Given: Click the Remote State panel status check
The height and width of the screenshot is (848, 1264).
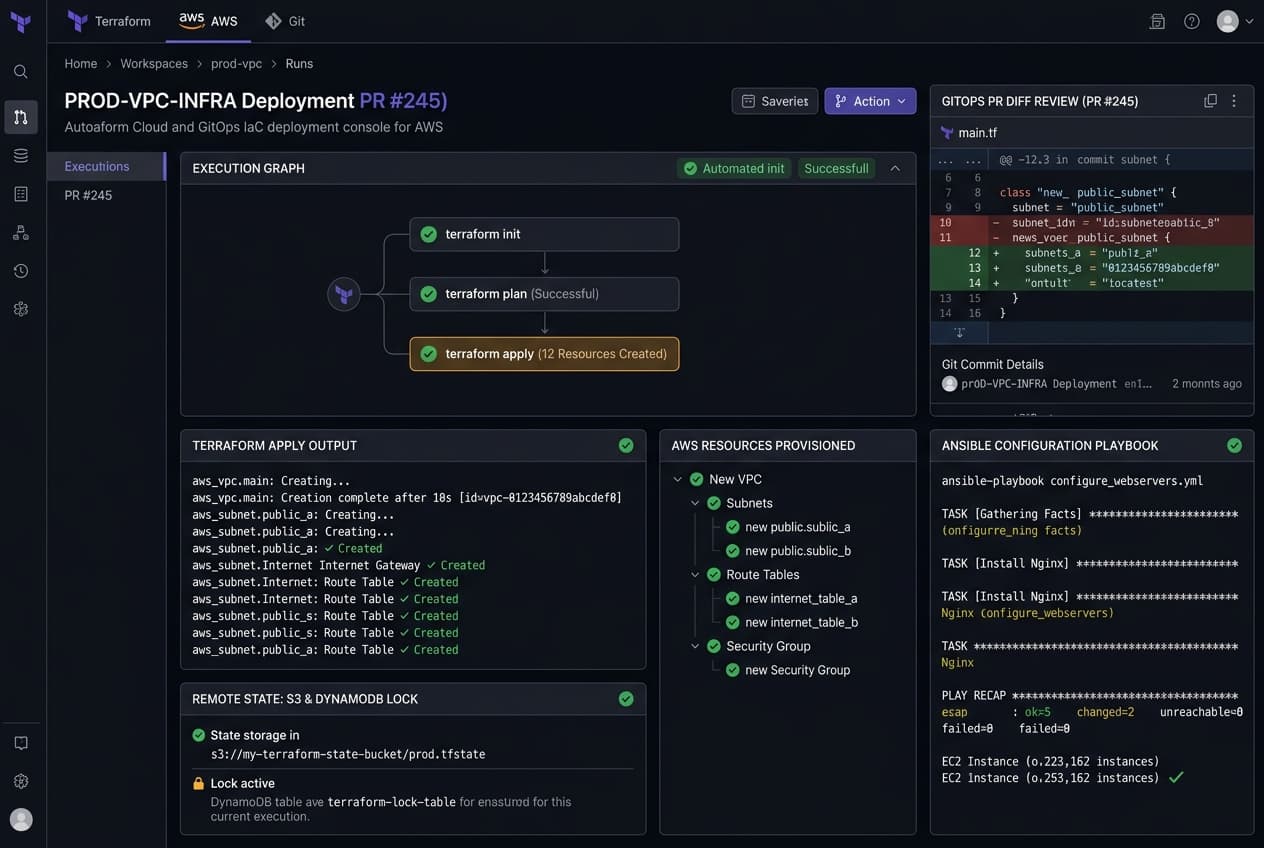Looking at the screenshot, I should [626, 699].
